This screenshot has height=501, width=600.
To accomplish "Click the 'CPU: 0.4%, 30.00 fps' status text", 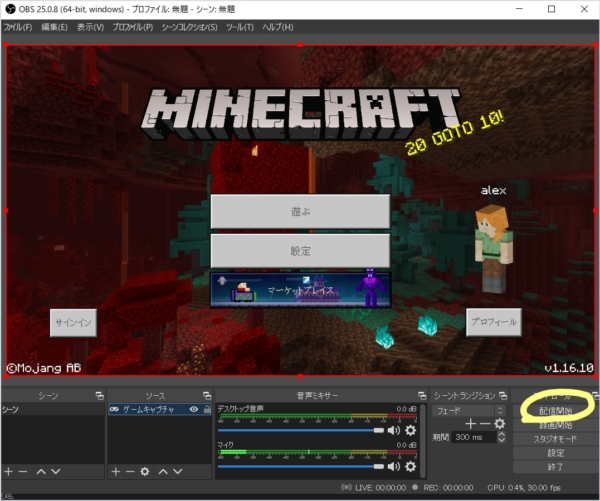I will [523, 488].
